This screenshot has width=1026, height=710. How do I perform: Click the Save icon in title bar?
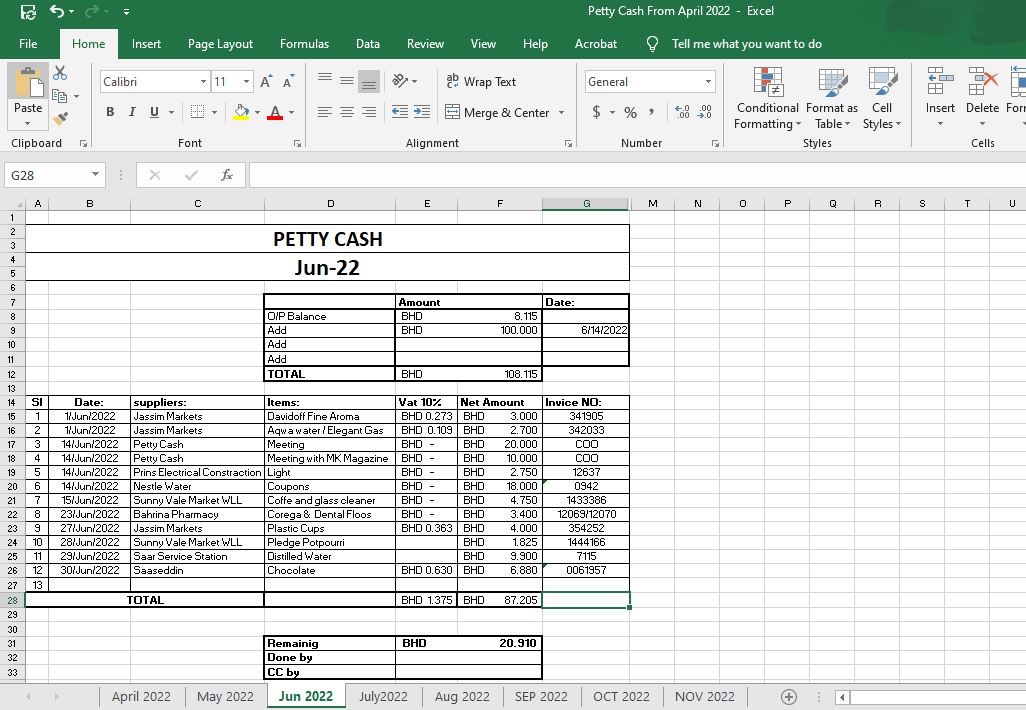tap(27, 11)
